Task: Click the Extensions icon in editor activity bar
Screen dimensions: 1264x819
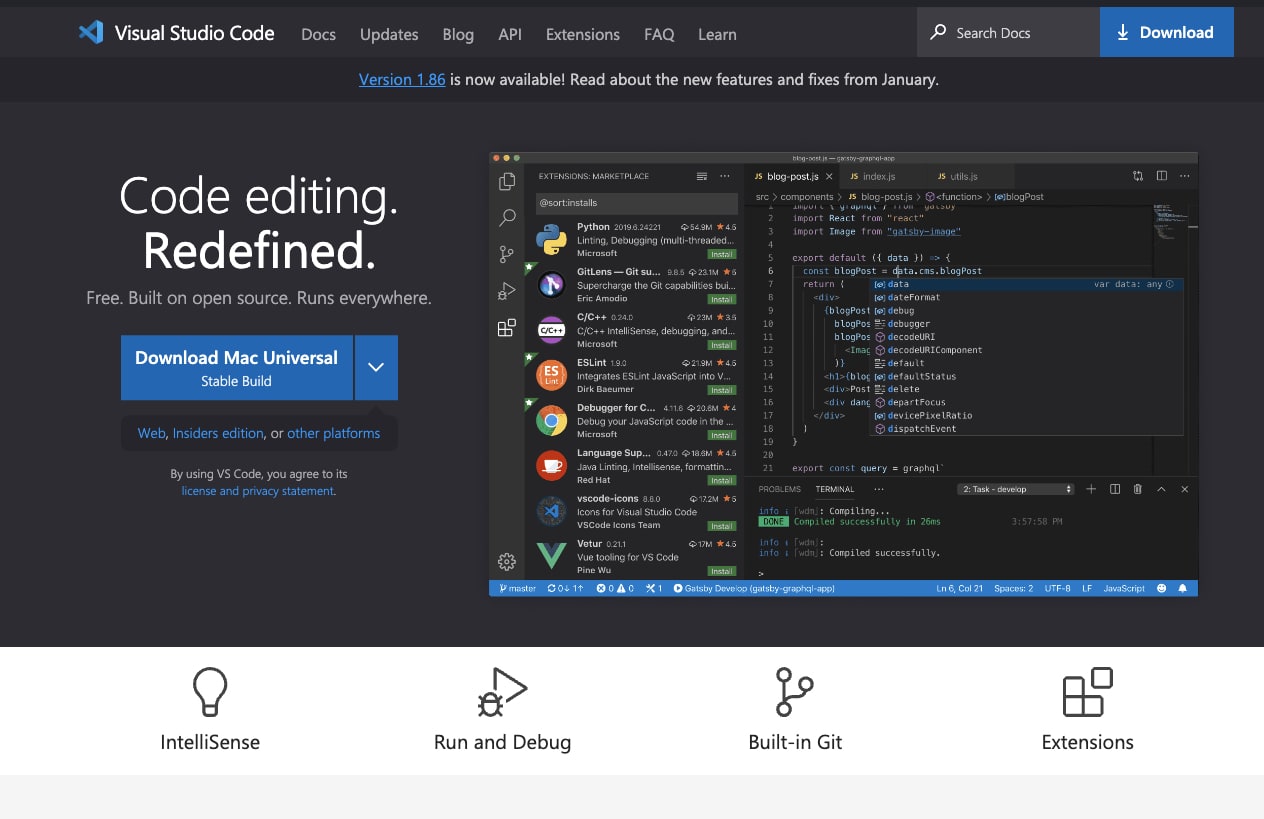Action: point(507,327)
